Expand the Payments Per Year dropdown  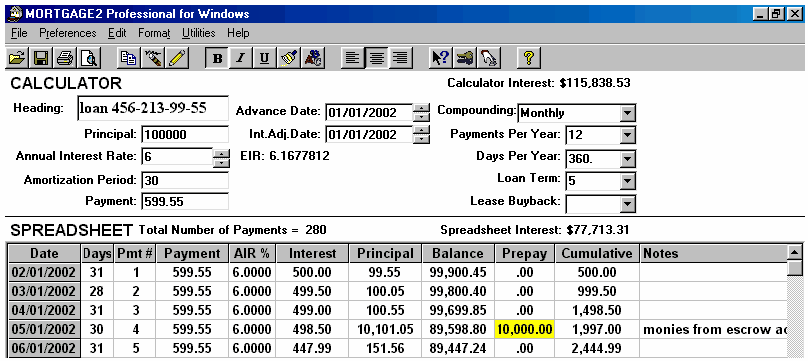[x=628, y=135]
